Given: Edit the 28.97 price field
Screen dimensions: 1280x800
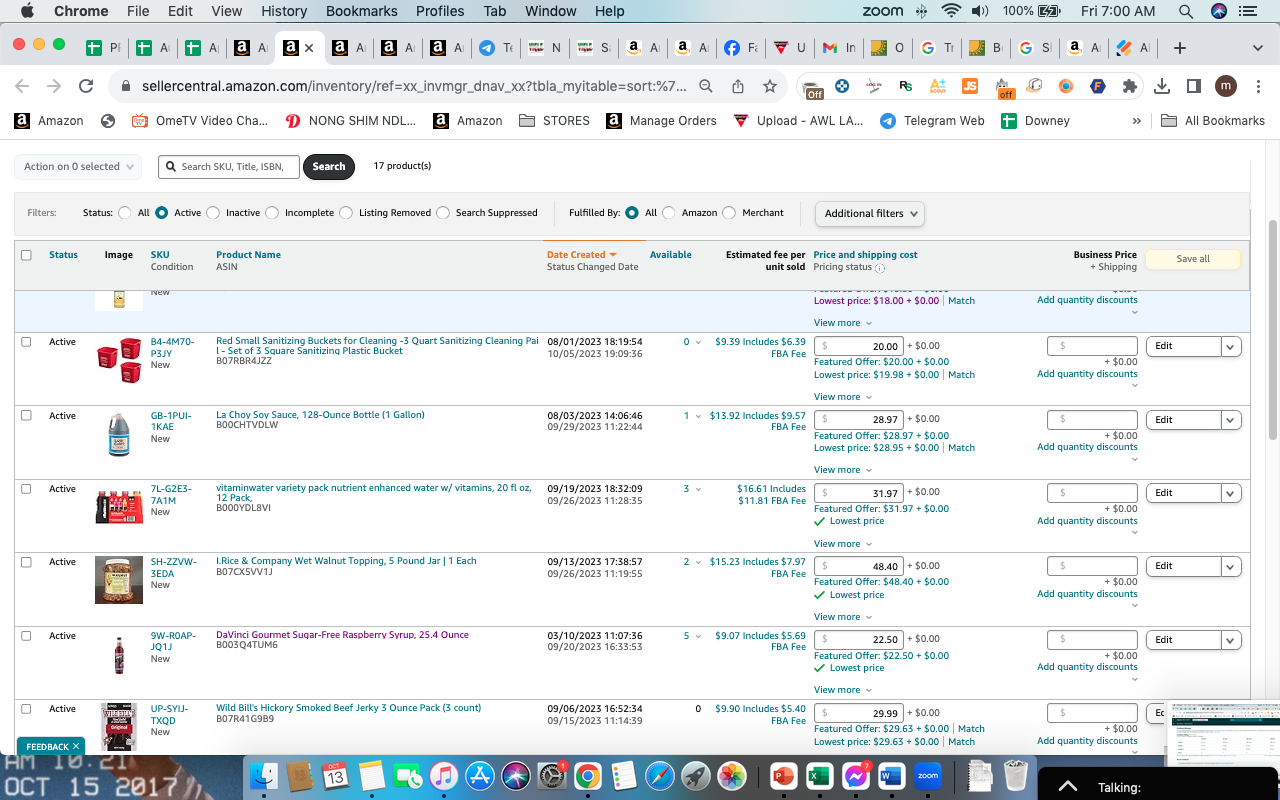Looking at the screenshot, I should click(859, 419).
